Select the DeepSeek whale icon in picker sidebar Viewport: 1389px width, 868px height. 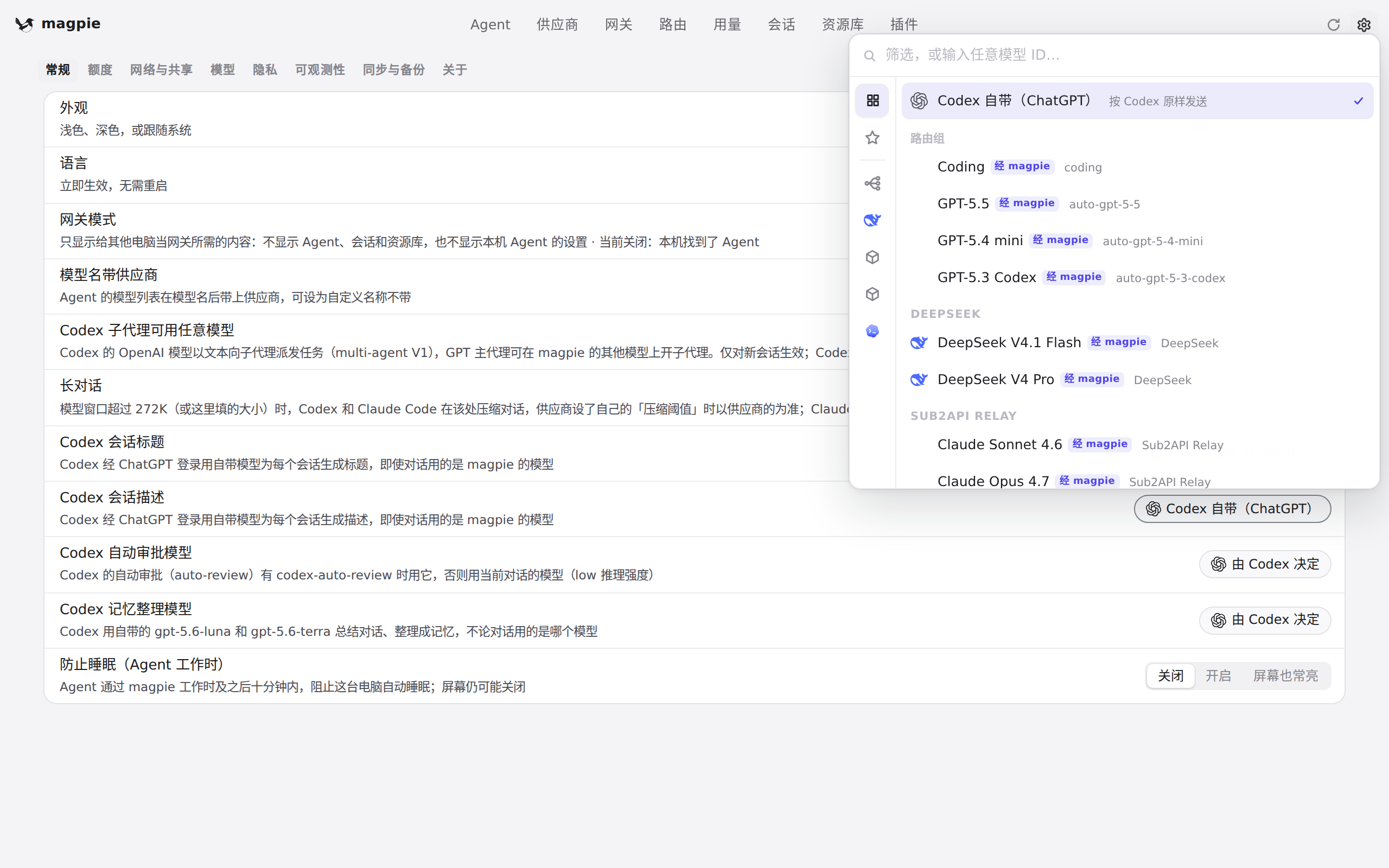(872, 220)
